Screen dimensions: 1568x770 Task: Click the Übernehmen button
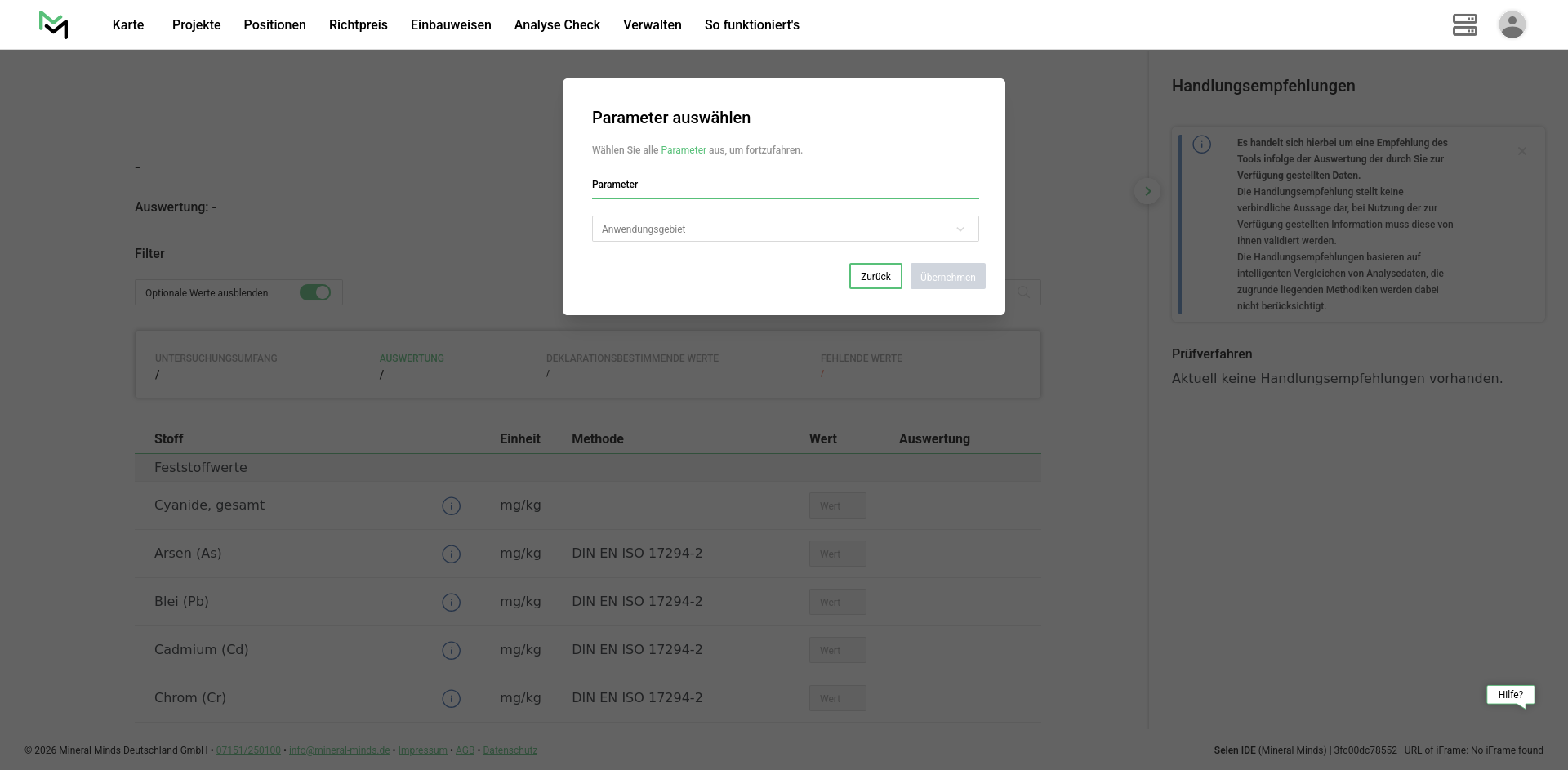[x=947, y=276]
